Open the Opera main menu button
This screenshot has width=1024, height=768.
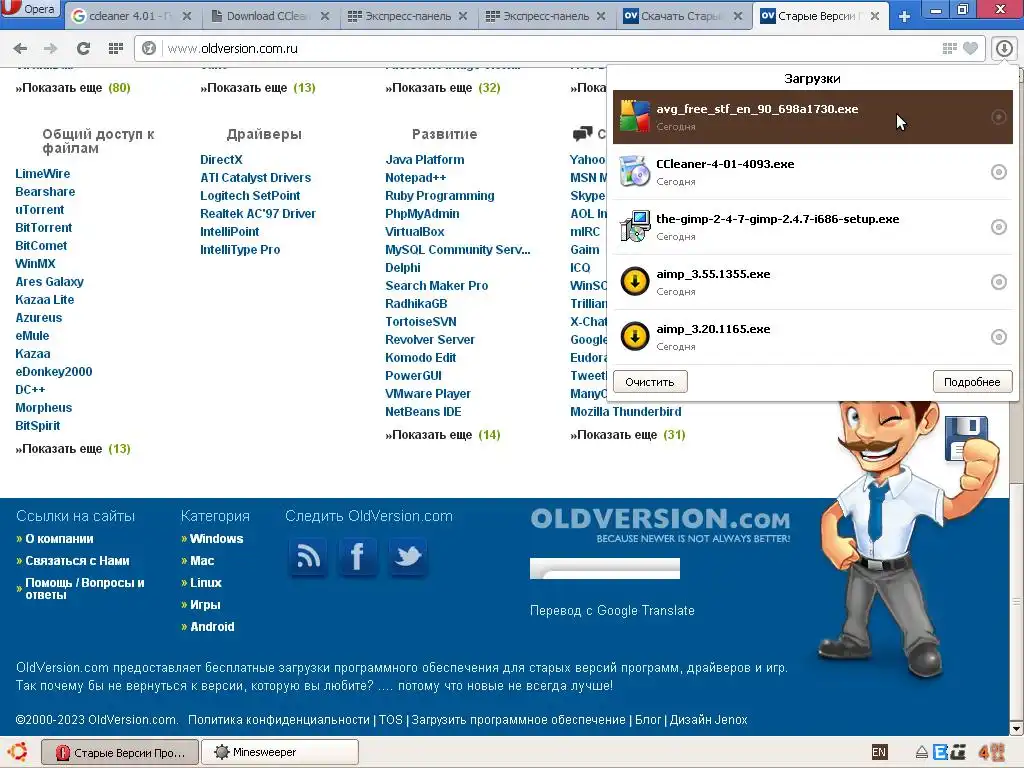coord(29,9)
